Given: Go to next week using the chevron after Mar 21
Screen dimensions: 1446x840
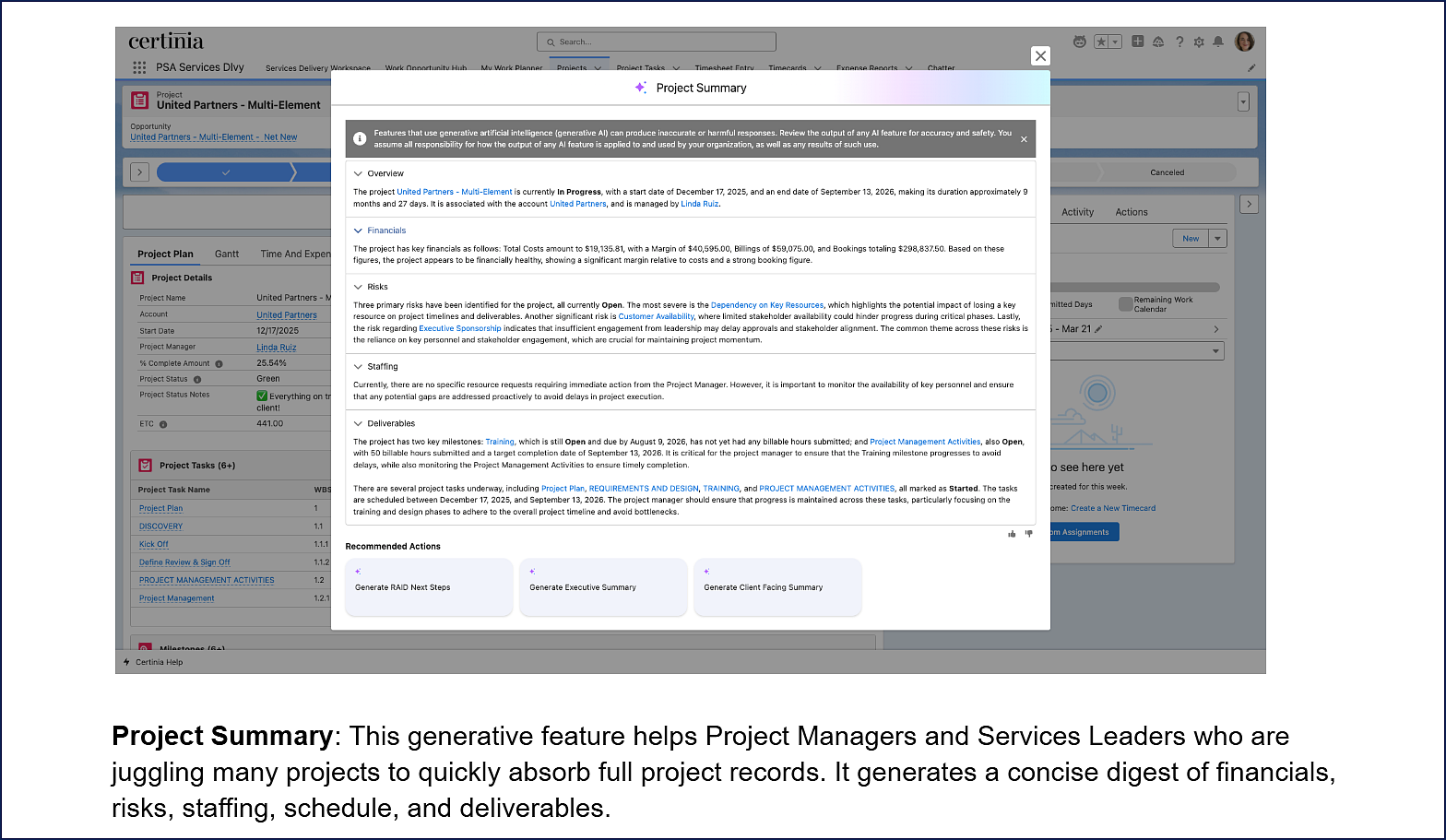Looking at the screenshot, I should (x=1216, y=329).
